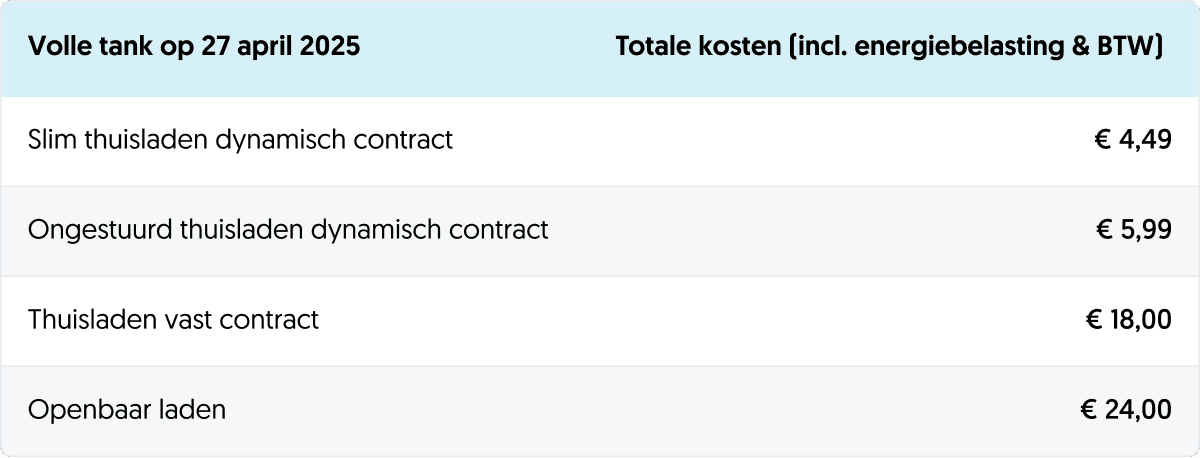This screenshot has width=1200, height=458.
Task: Click the € 18,00 price
Action: coord(1127,320)
